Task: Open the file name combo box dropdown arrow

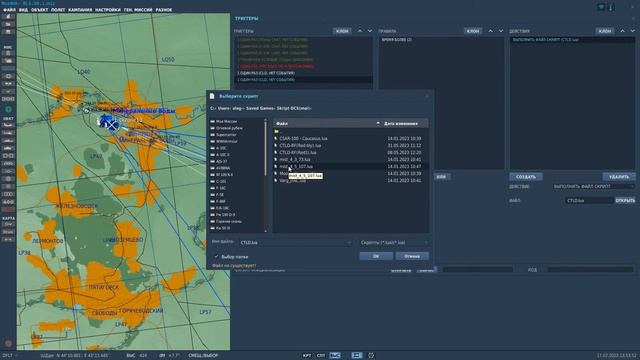Action: point(349,242)
